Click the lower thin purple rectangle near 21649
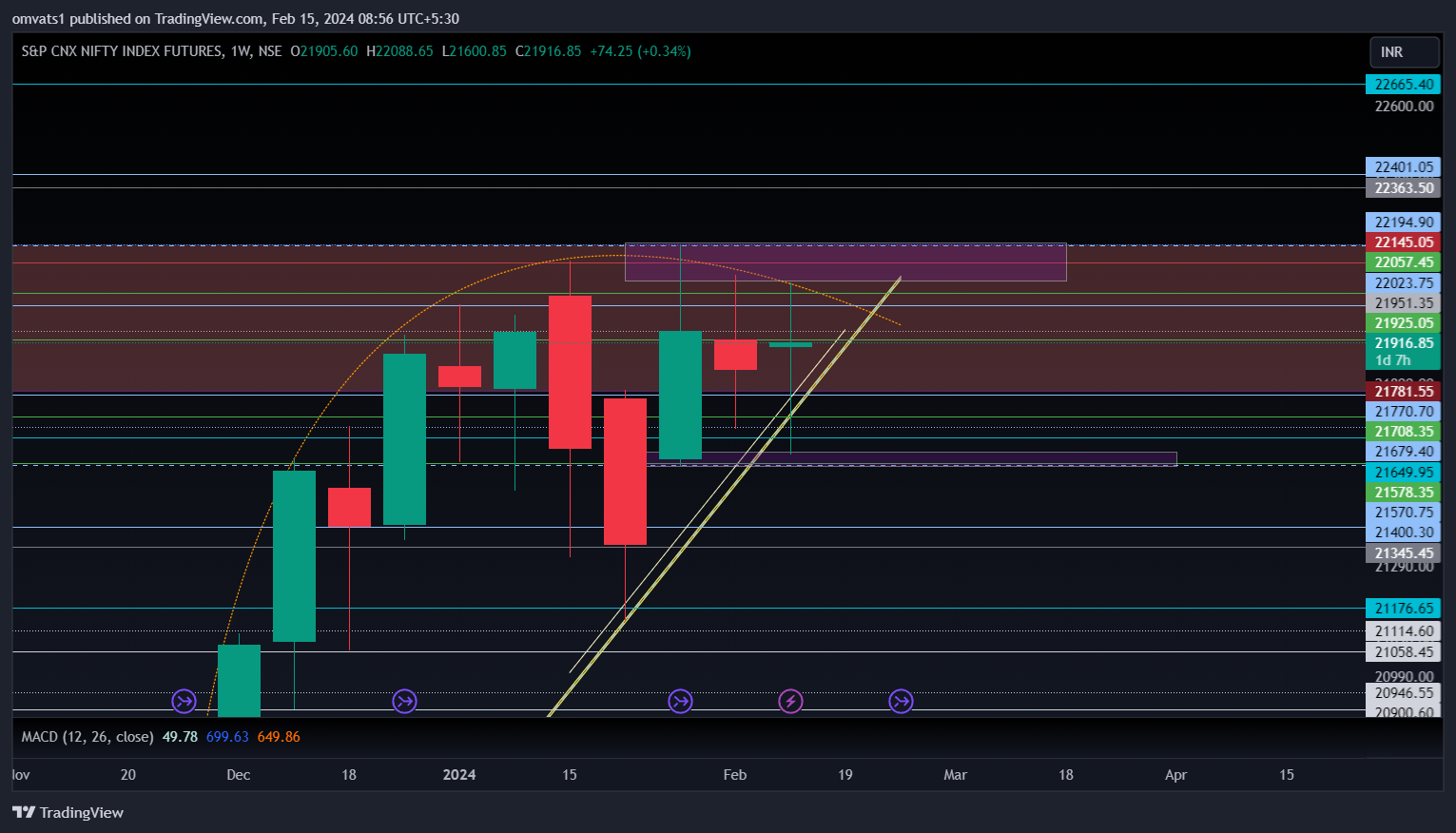The image size is (1456, 833). pos(912,459)
